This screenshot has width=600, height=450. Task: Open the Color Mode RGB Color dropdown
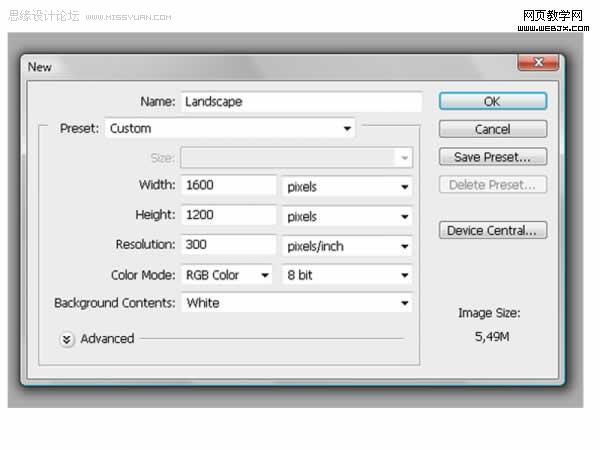click(227, 275)
